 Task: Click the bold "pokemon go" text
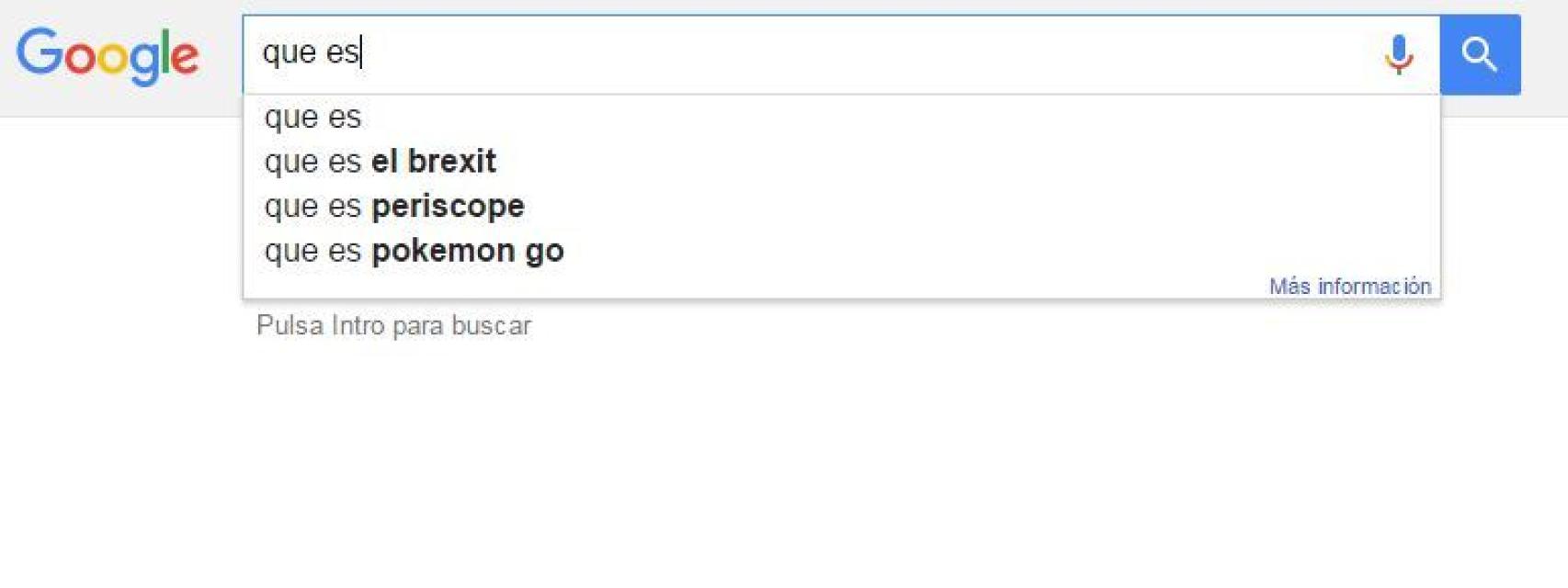(467, 251)
